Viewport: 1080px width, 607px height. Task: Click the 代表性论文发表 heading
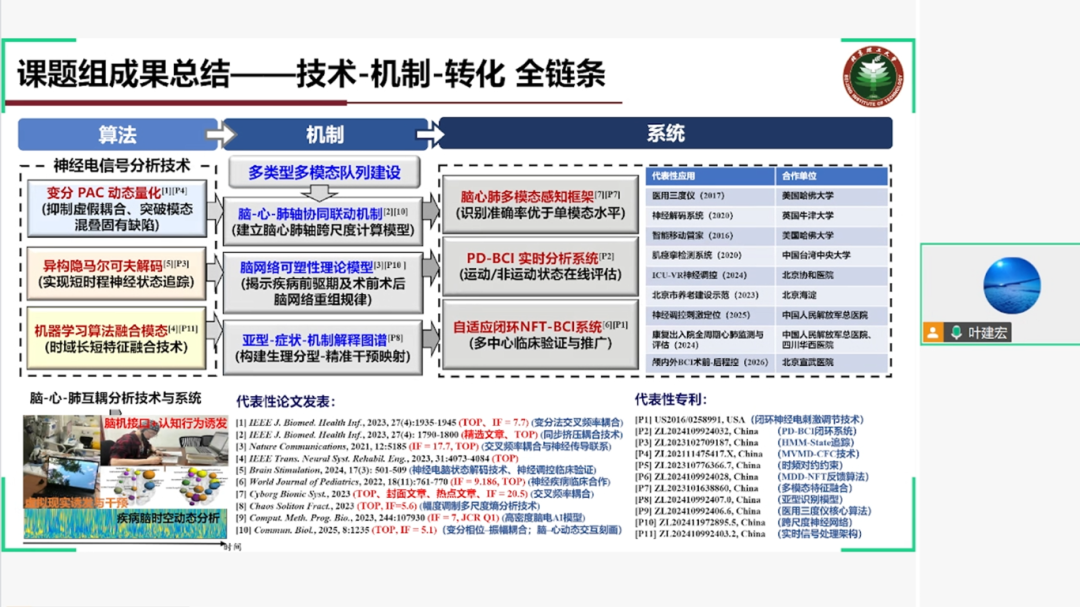coord(285,402)
